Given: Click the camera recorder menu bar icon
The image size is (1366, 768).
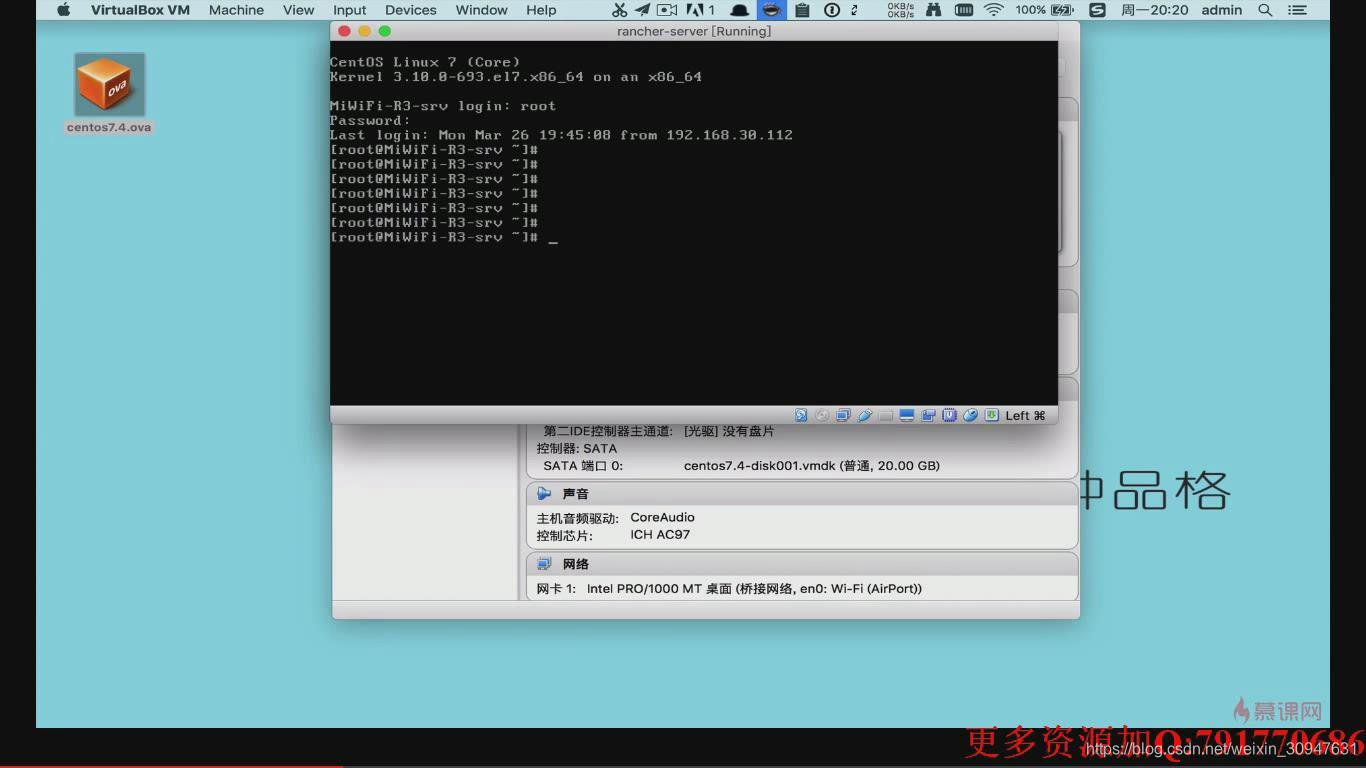Looking at the screenshot, I should pyautogui.click(x=667, y=10).
